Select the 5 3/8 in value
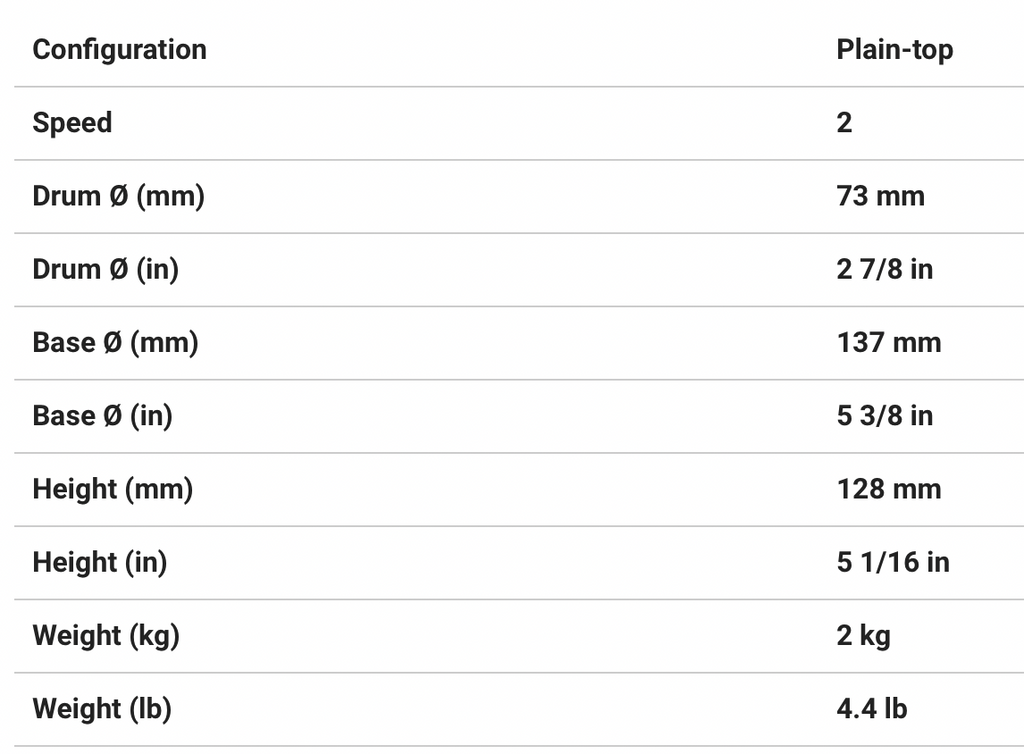The width and height of the screenshot is (1024, 754). [x=884, y=415]
